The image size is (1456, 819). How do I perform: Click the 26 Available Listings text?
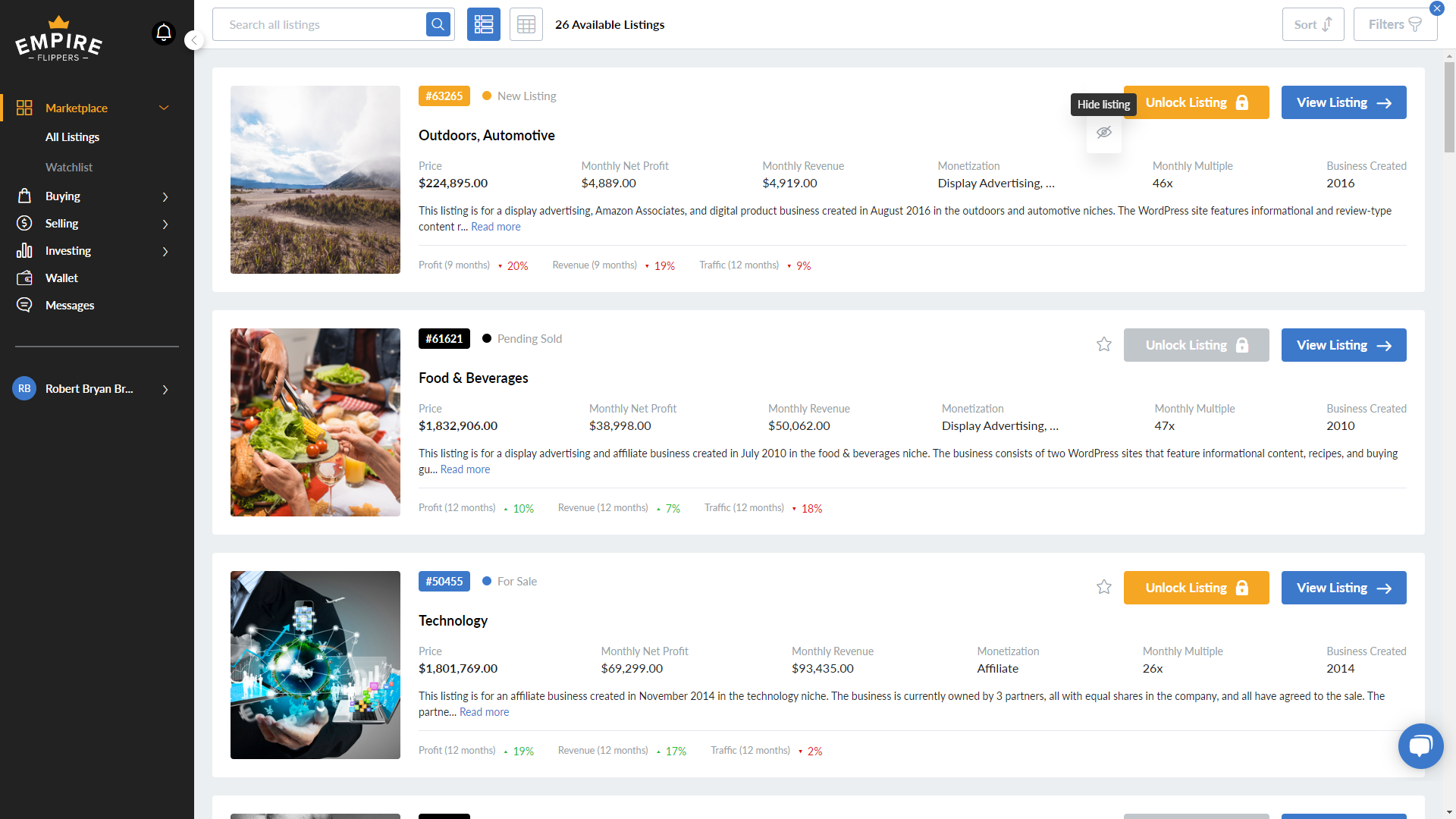coord(610,24)
